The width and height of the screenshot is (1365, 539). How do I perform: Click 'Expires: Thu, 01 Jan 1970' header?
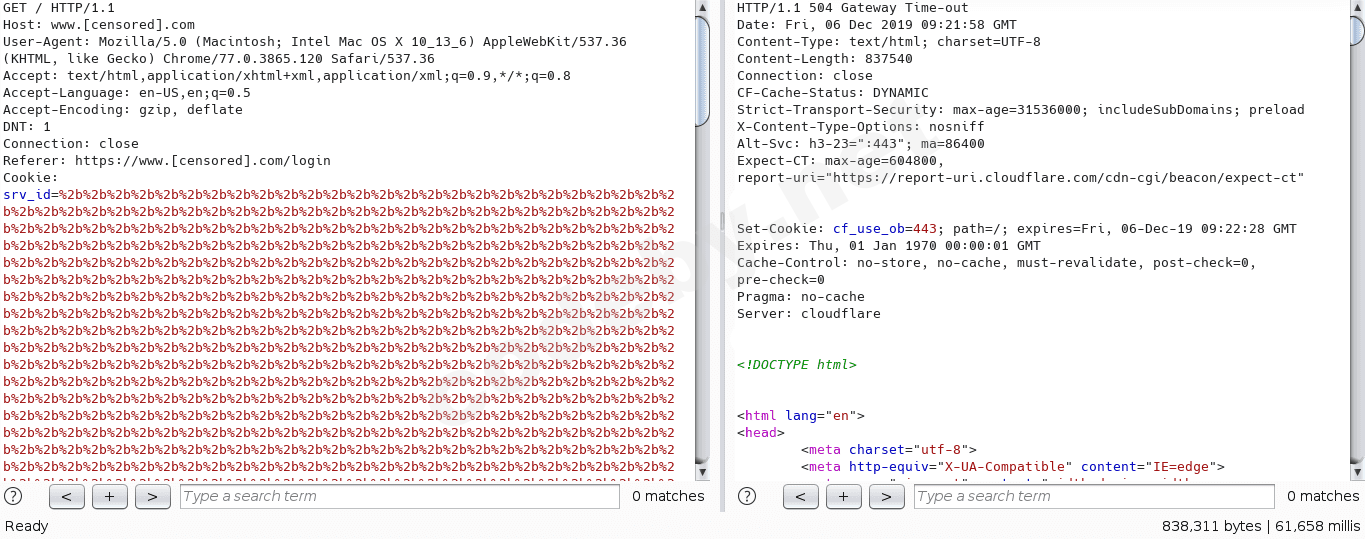pos(889,246)
